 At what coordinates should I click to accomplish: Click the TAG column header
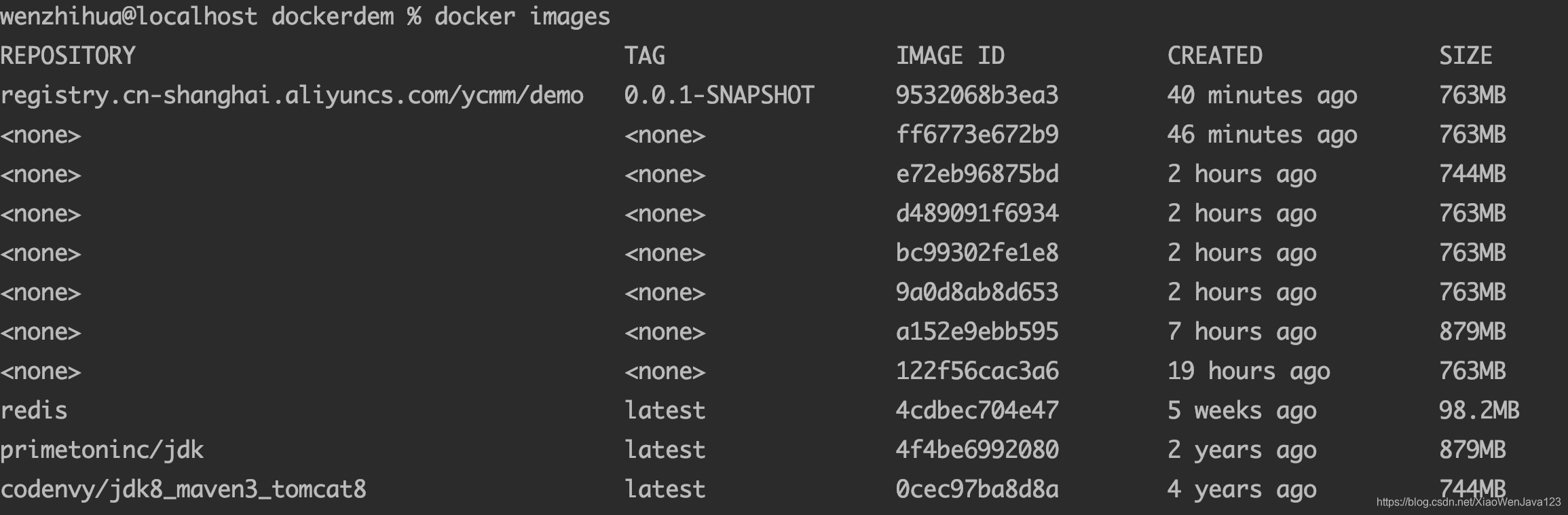(x=645, y=56)
